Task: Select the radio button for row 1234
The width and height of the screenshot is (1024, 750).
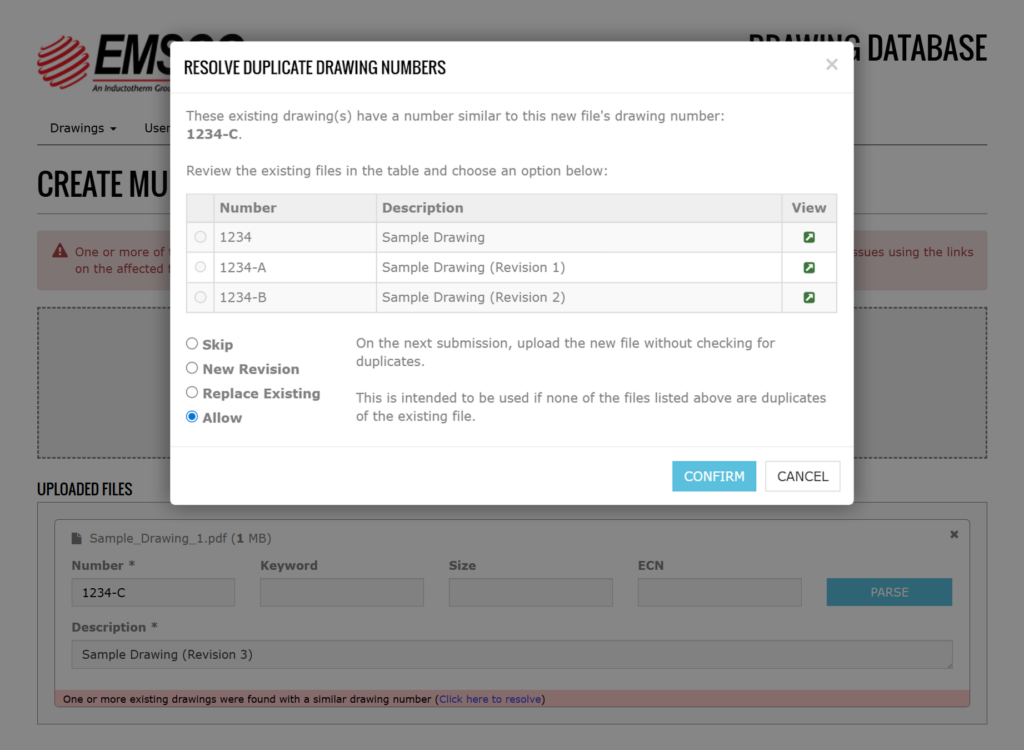Action: pos(200,237)
